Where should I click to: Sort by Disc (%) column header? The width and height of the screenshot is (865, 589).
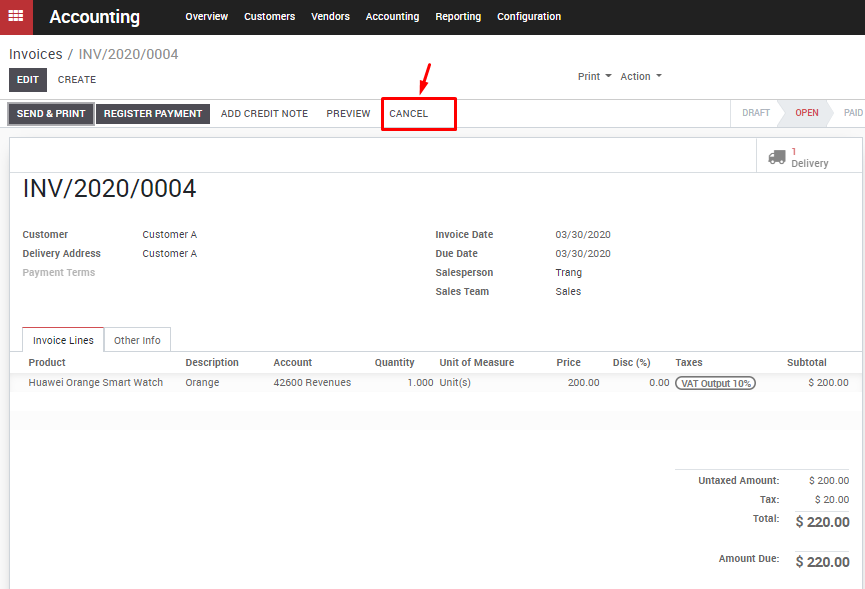tap(631, 362)
